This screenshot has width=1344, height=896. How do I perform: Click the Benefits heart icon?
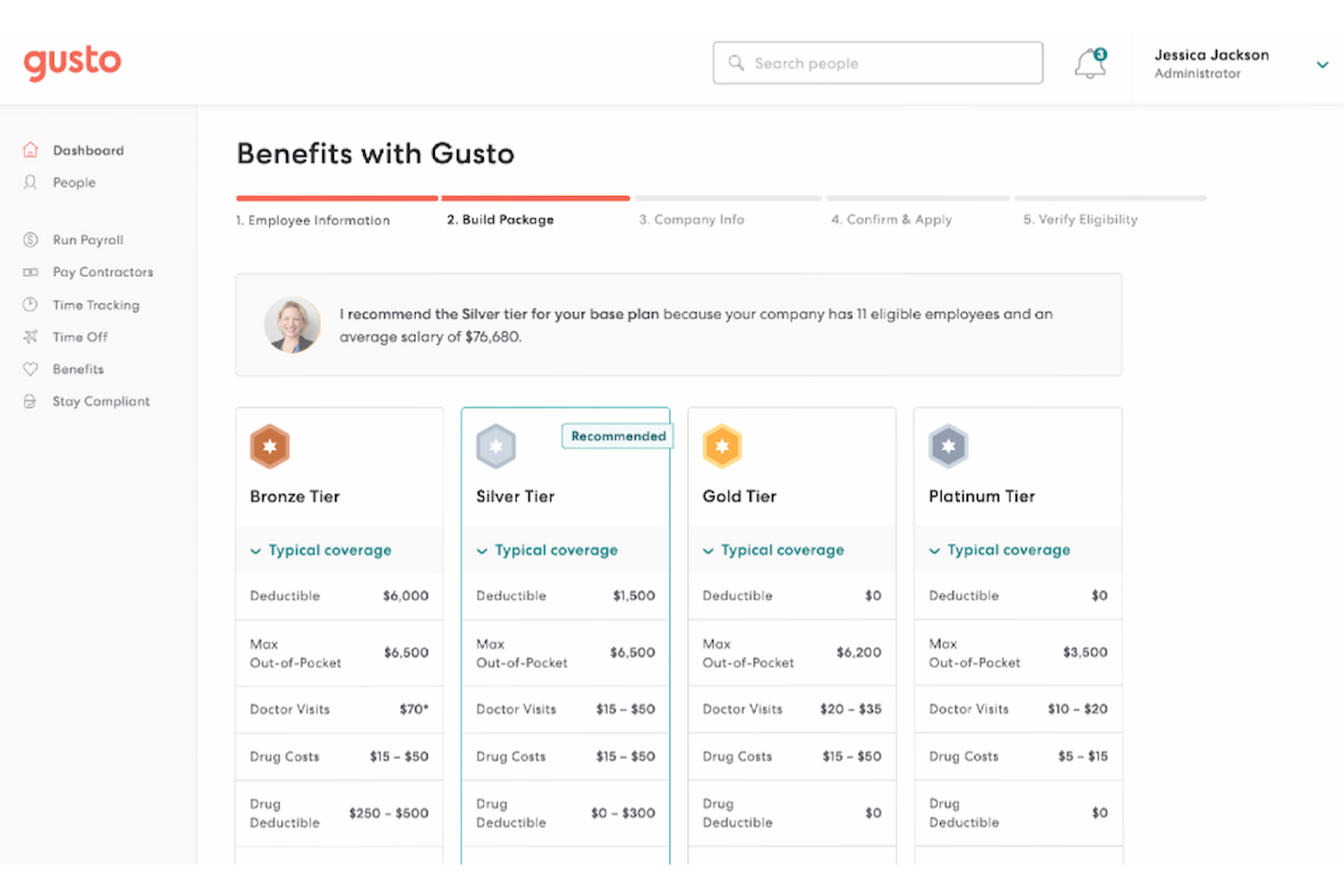click(x=30, y=369)
